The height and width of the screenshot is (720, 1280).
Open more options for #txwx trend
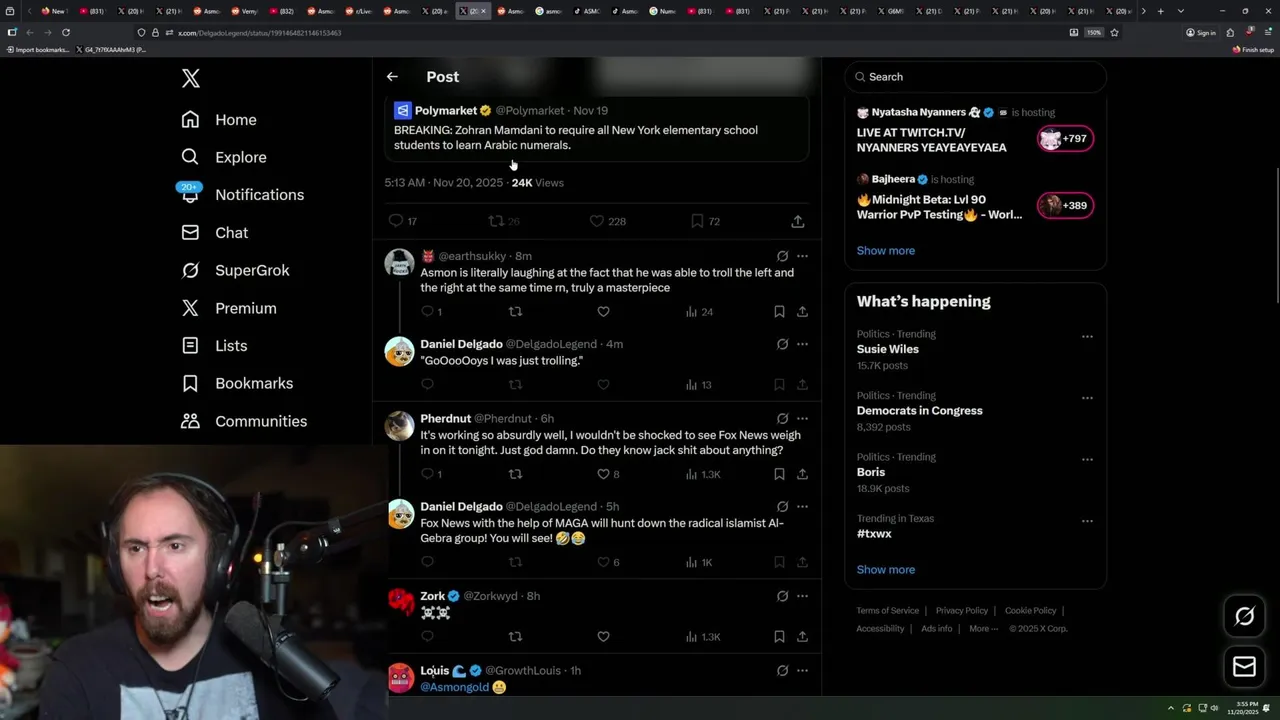pos(1087,521)
